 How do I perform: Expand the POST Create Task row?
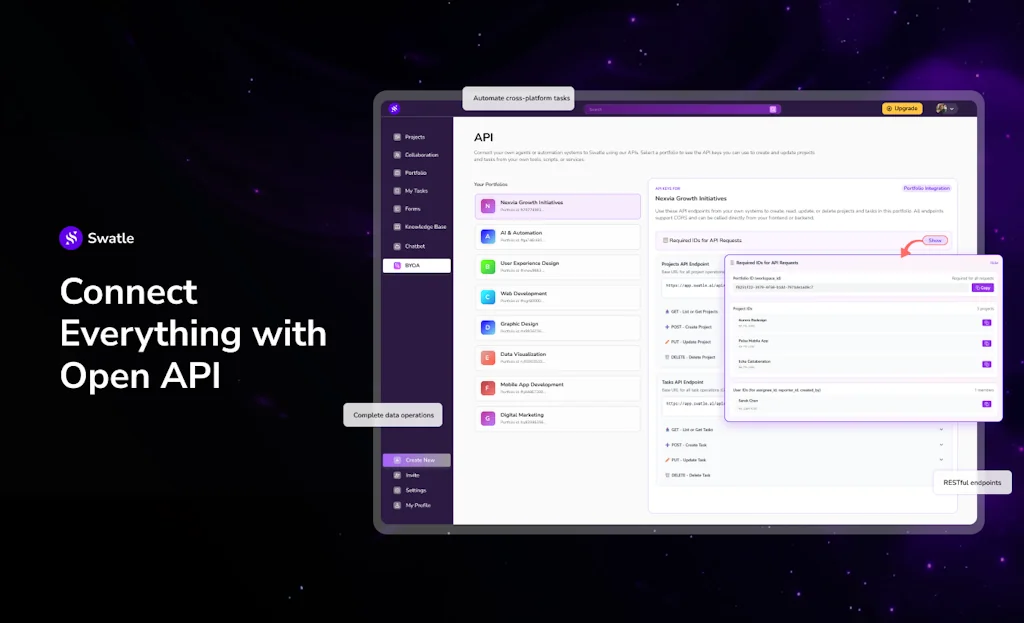tap(941, 444)
